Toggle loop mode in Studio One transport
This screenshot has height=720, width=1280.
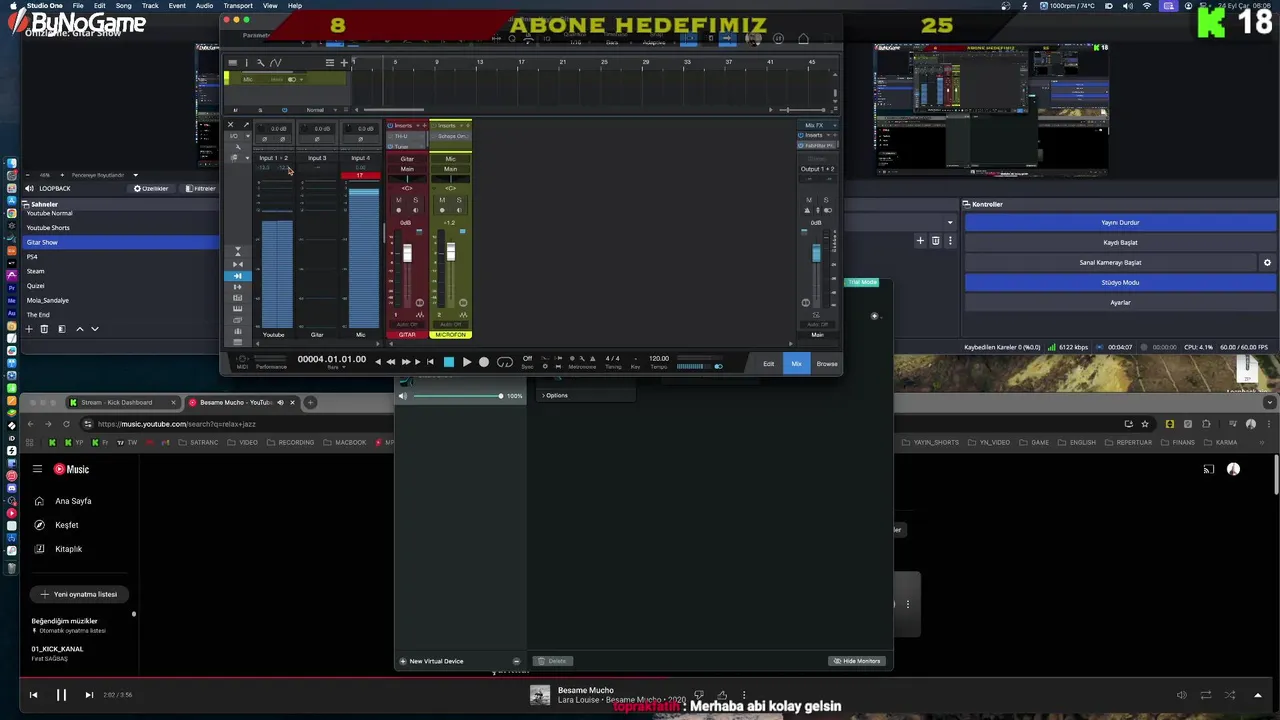pos(505,362)
